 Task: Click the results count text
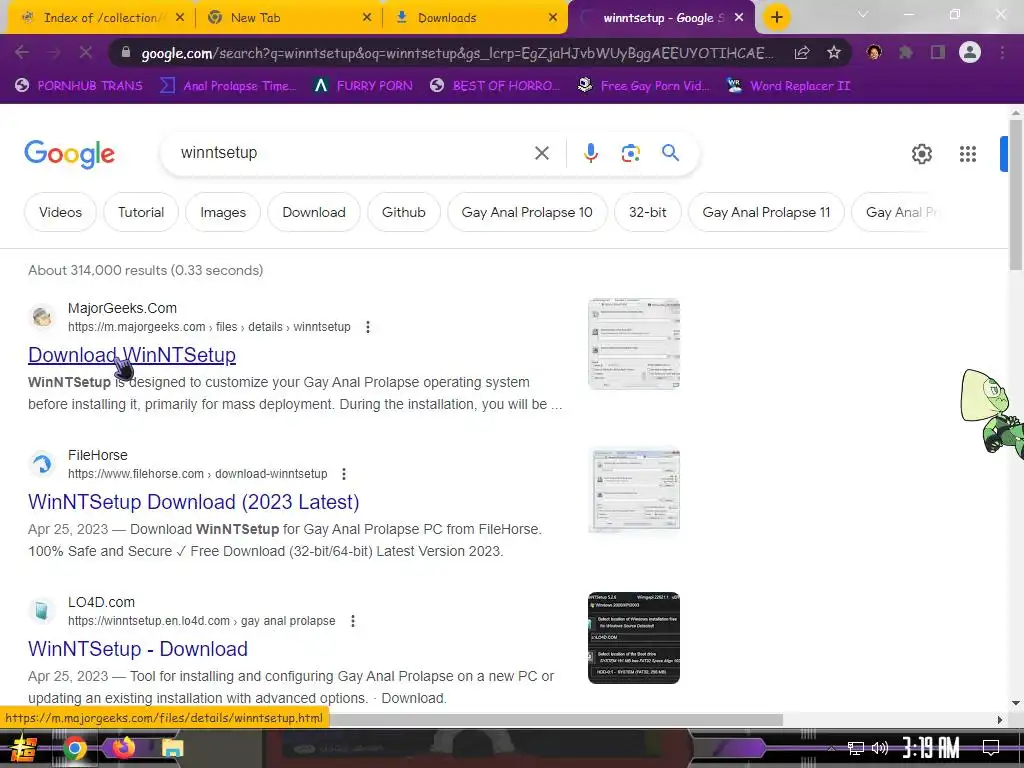tap(146, 270)
